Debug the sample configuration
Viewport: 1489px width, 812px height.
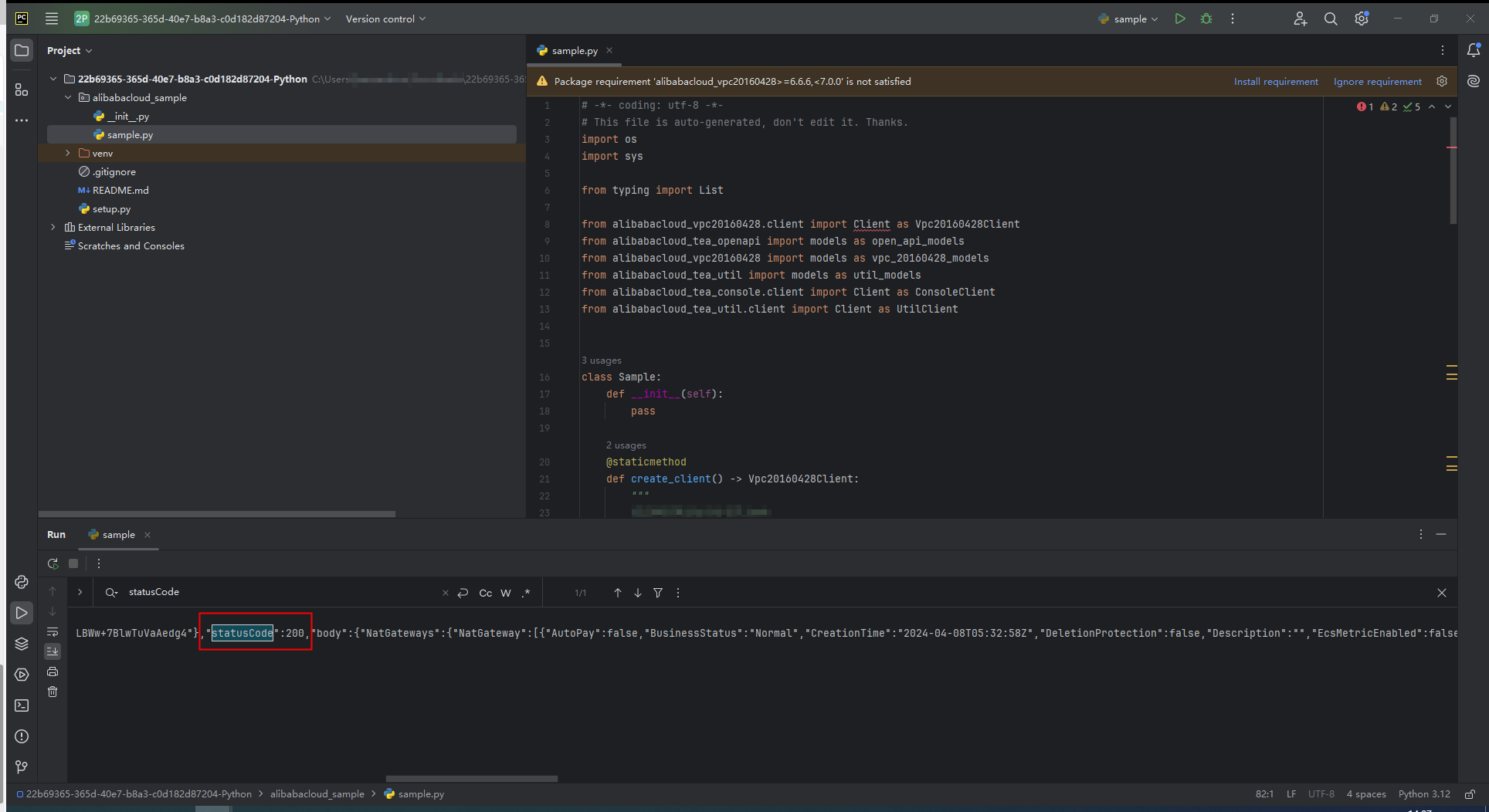coord(1206,19)
